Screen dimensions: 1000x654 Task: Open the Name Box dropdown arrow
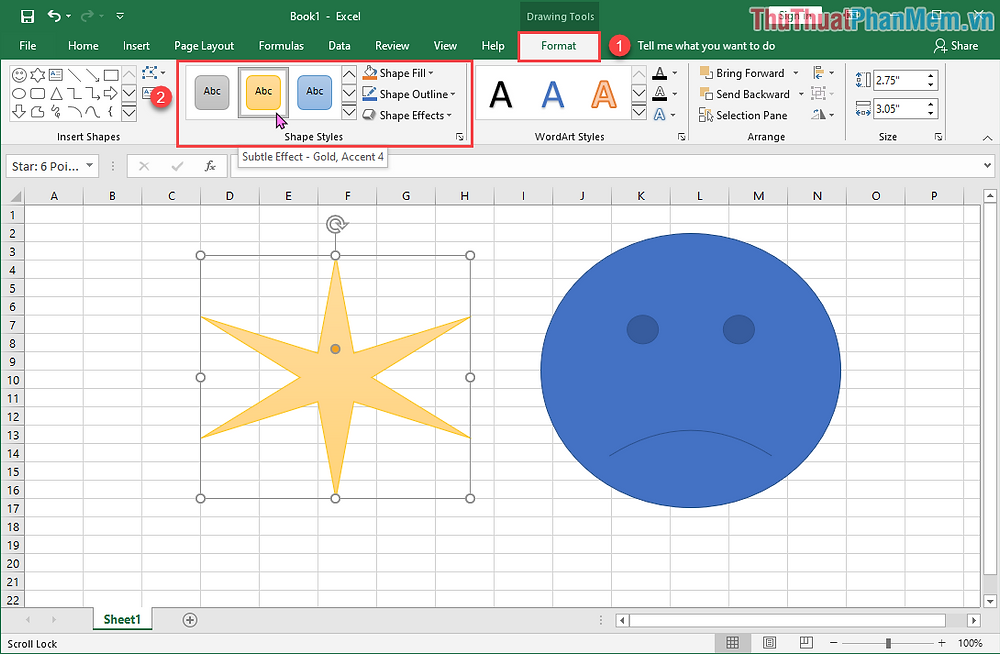click(90, 166)
